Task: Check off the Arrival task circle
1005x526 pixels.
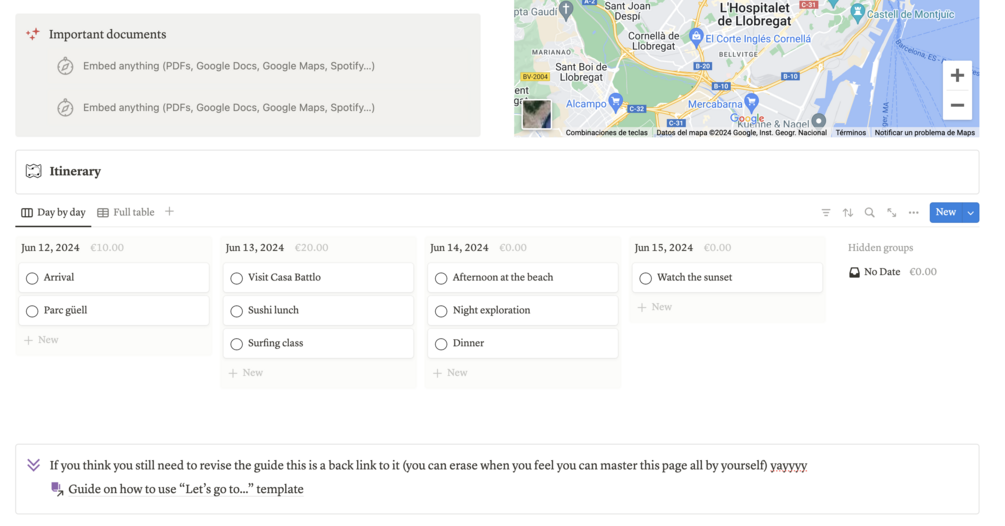Action: click(x=32, y=278)
